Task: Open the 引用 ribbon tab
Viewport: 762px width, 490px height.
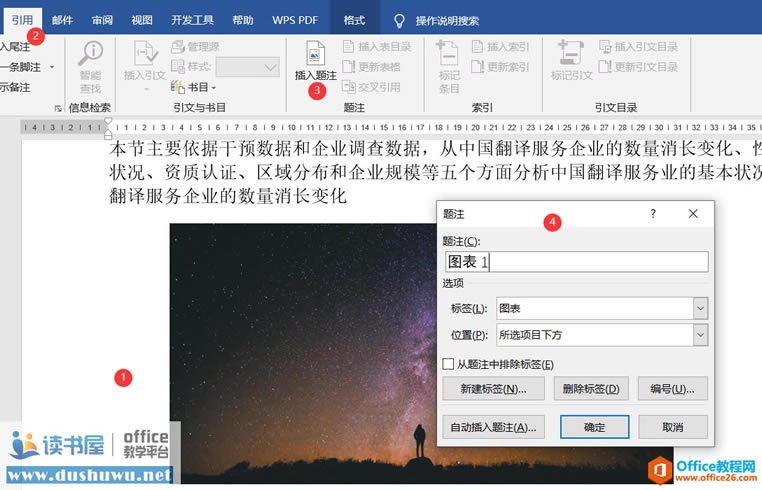Action: [x=22, y=20]
